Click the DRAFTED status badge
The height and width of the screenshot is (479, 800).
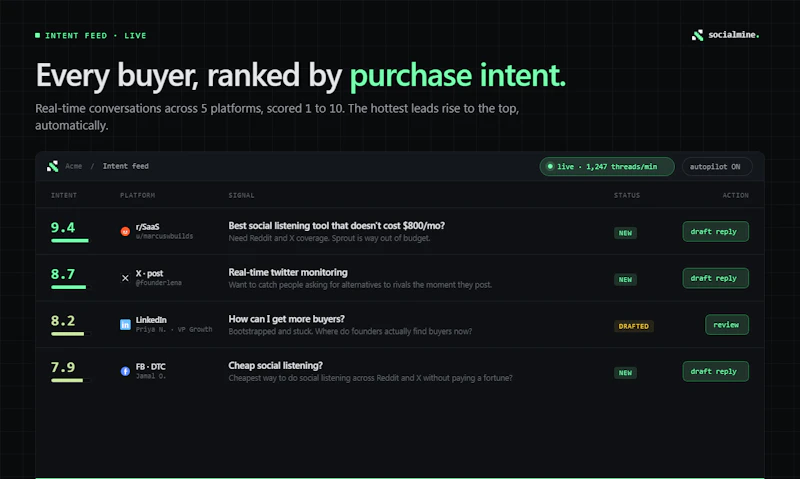[634, 326]
